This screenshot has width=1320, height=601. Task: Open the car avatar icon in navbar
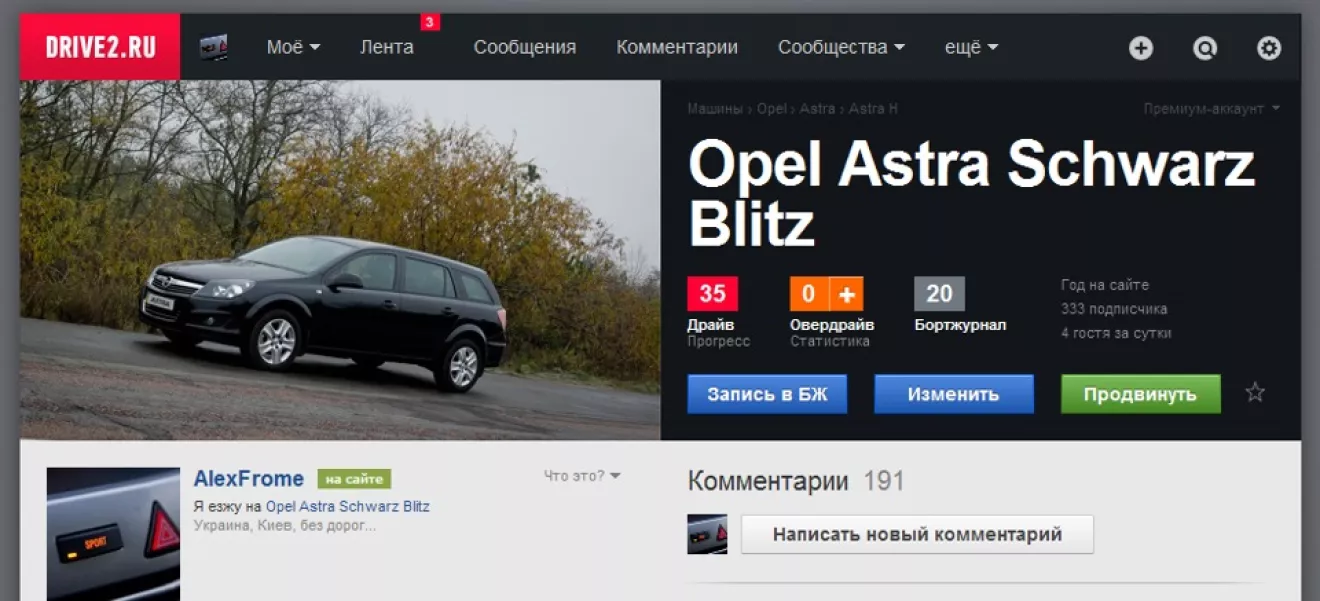click(214, 47)
